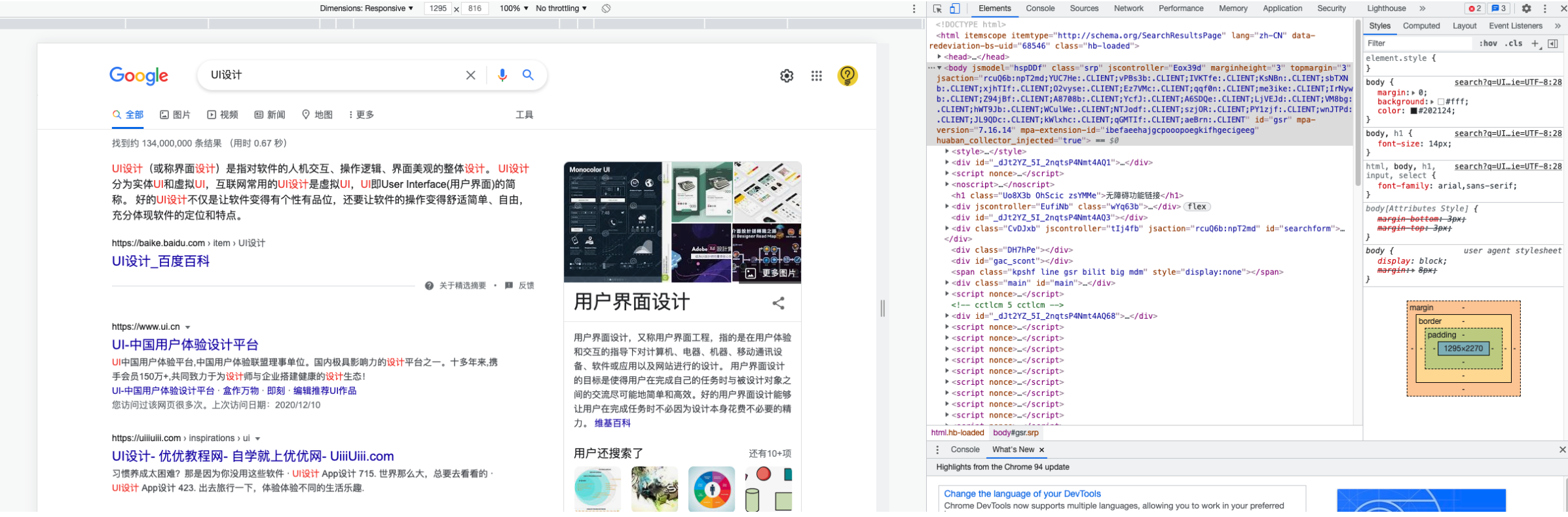Click the new style rule plus icon
This screenshot has width=1568, height=517.
(x=1535, y=43)
